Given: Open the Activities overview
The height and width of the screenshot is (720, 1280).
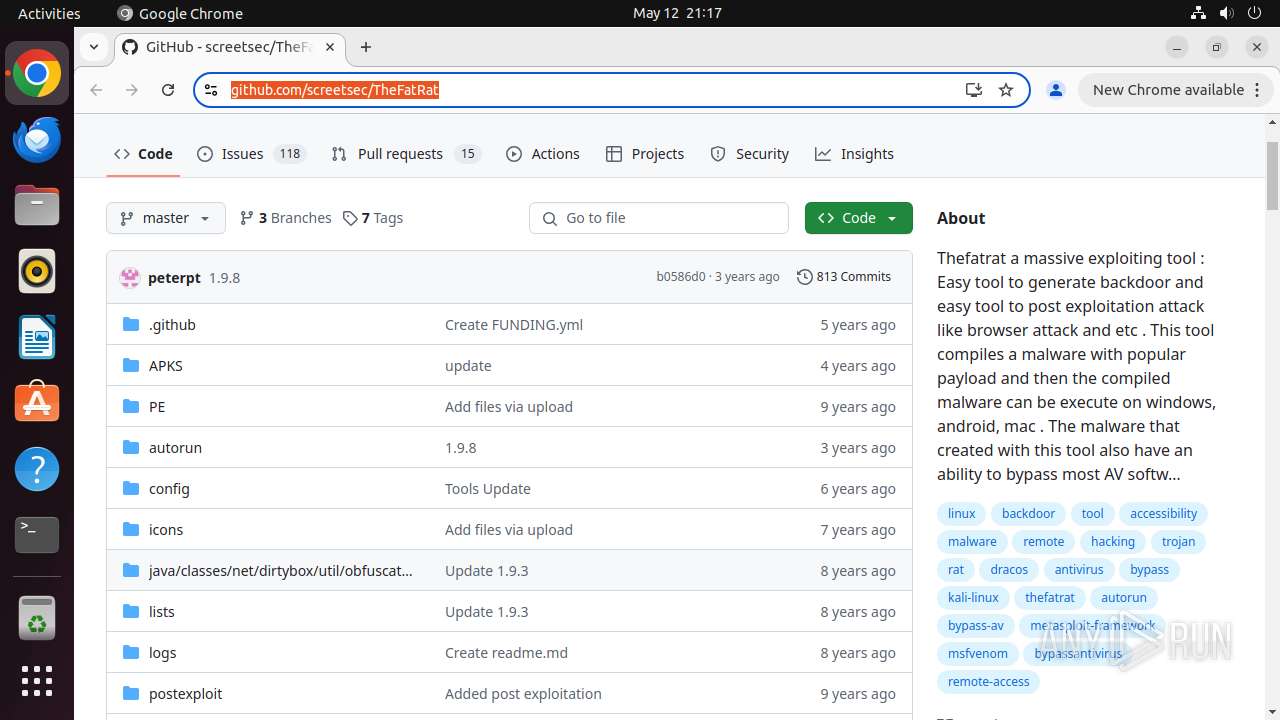Looking at the screenshot, I should tap(49, 13).
